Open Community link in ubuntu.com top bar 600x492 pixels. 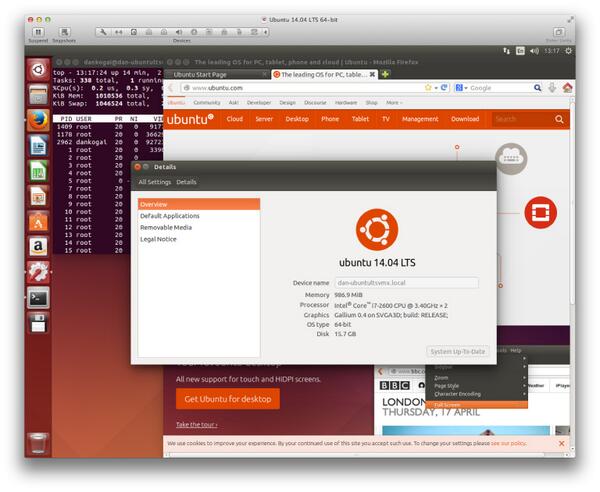pyautogui.click(x=207, y=103)
